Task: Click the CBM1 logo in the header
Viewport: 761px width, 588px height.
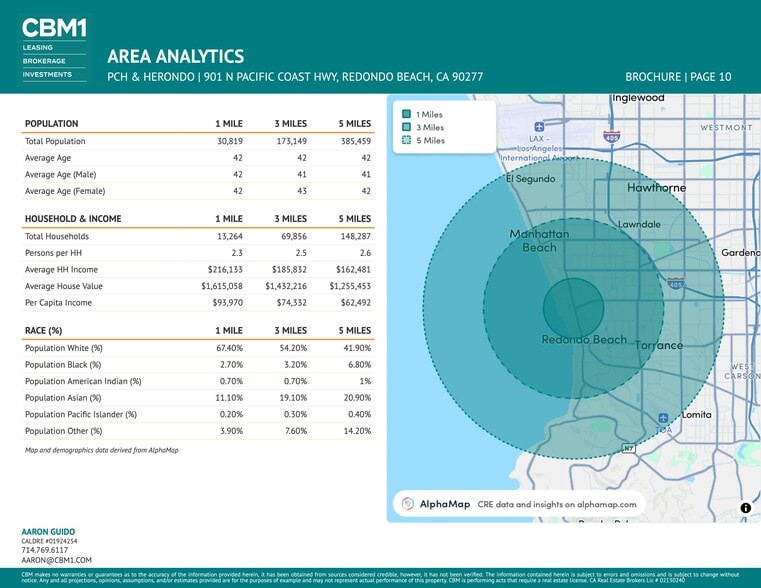Action: 54,28
